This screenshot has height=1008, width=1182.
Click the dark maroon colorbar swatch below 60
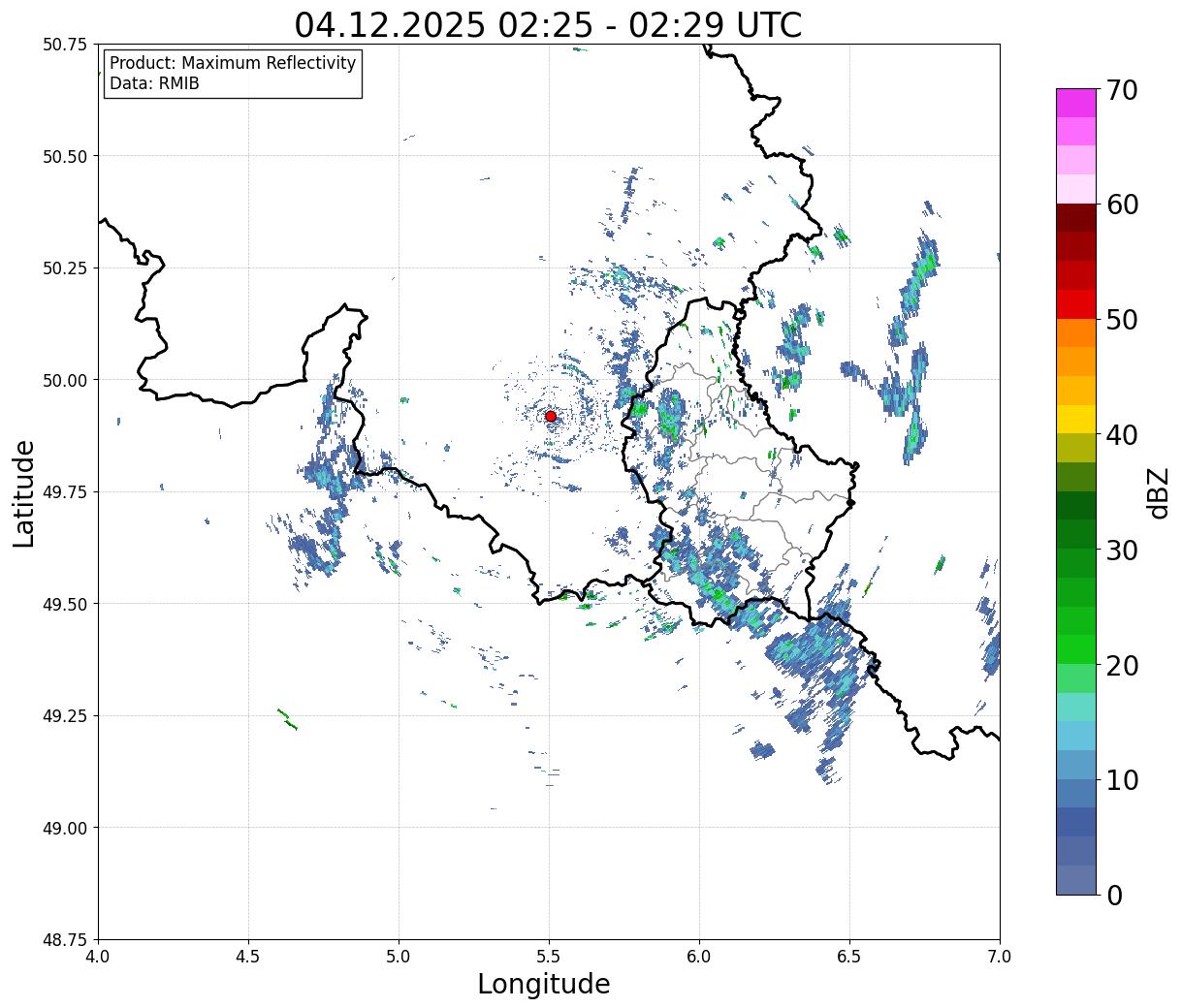[1076, 218]
